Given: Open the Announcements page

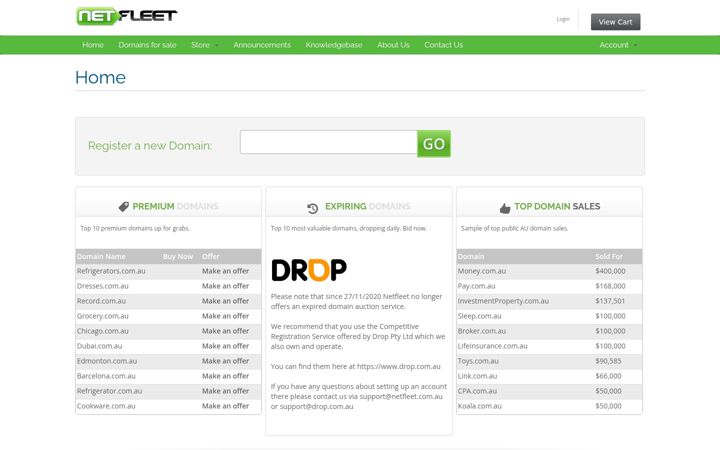Looking at the screenshot, I should tap(262, 45).
